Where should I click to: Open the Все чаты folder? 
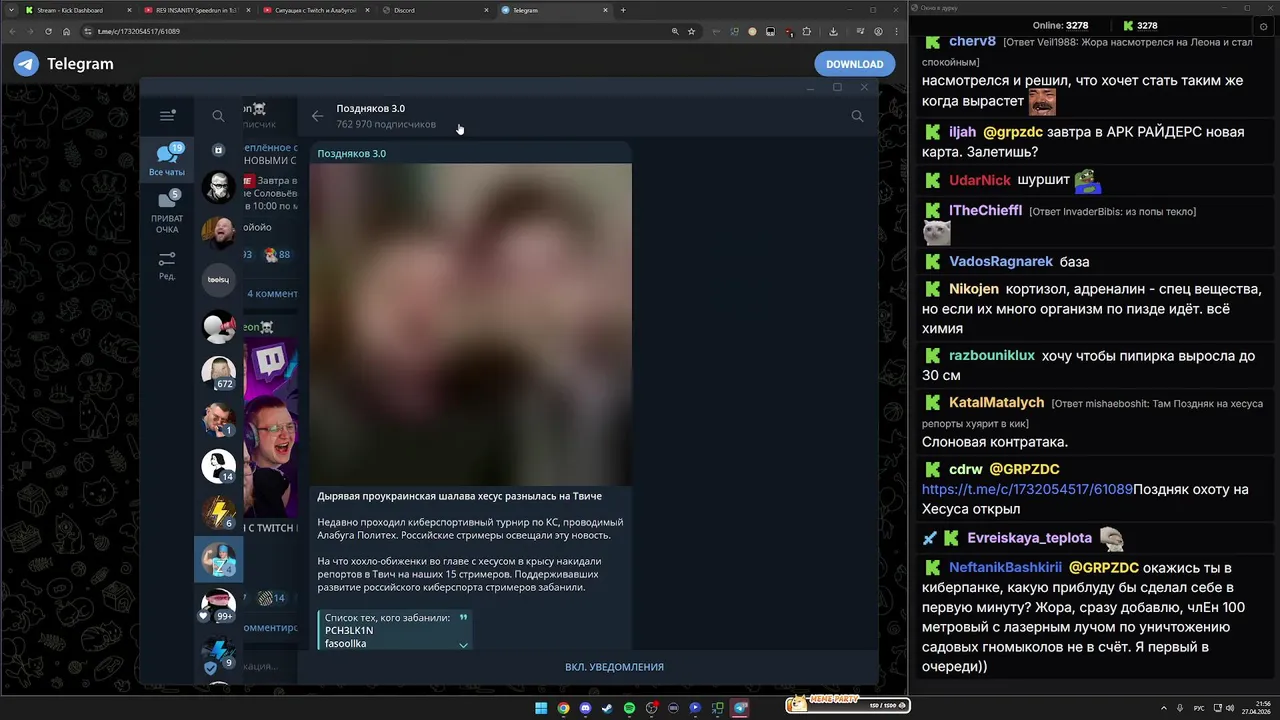[167, 160]
